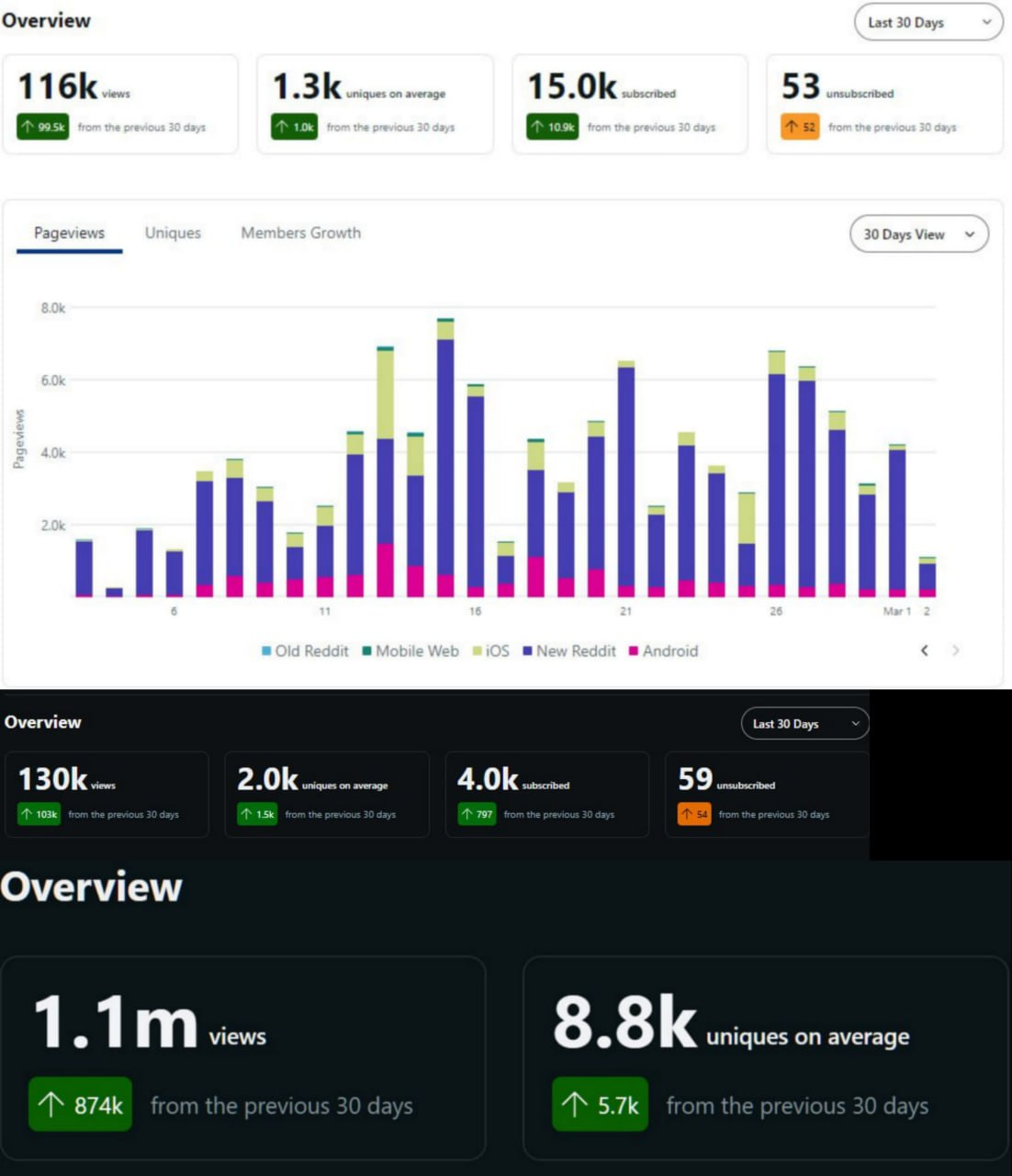Click the green 99.5k views increase badge
This screenshot has width=1012, height=1176.
click(x=42, y=127)
